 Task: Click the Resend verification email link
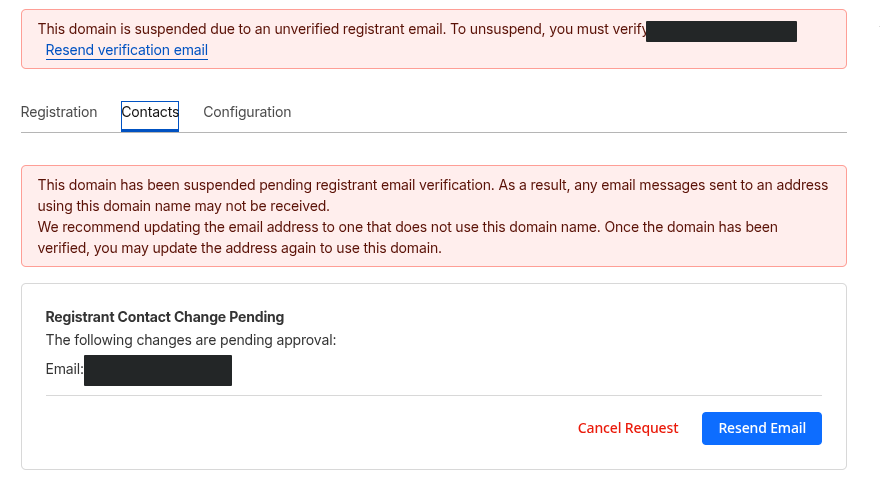[x=127, y=50]
